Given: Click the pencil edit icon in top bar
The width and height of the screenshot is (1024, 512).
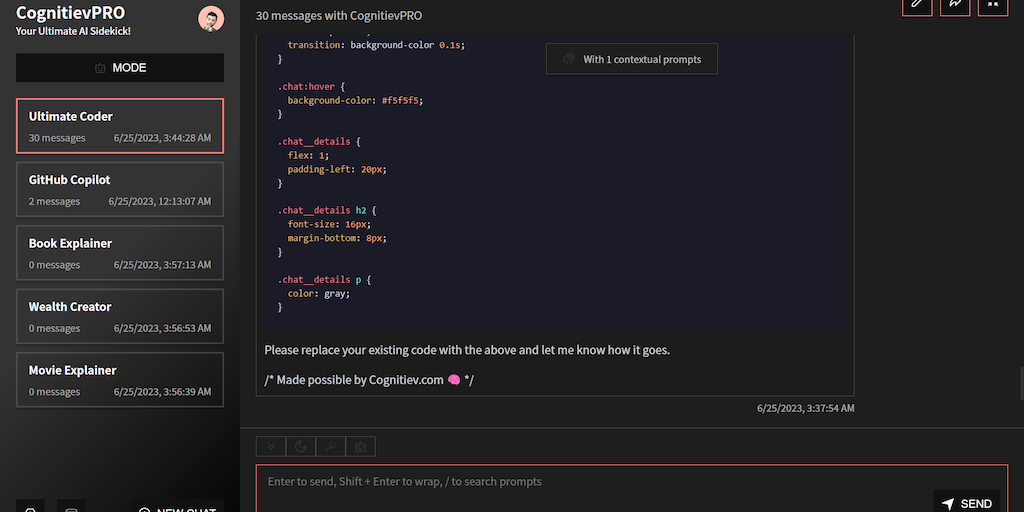Looking at the screenshot, I should pos(916,4).
